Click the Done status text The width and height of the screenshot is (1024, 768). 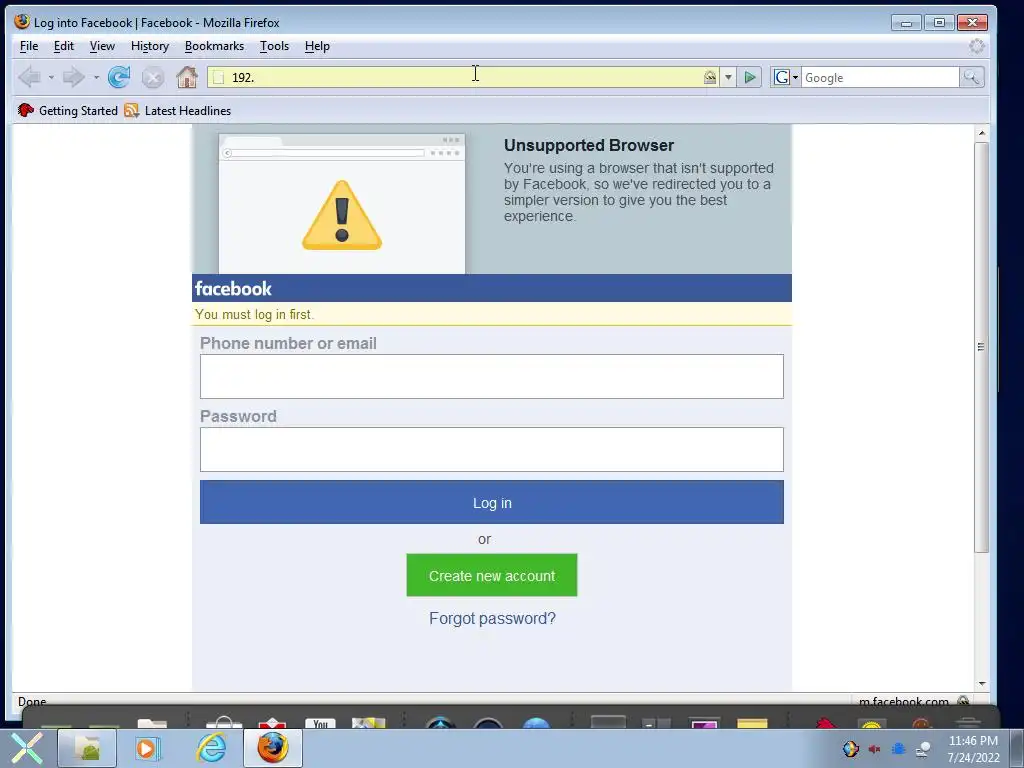pos(32,701)
